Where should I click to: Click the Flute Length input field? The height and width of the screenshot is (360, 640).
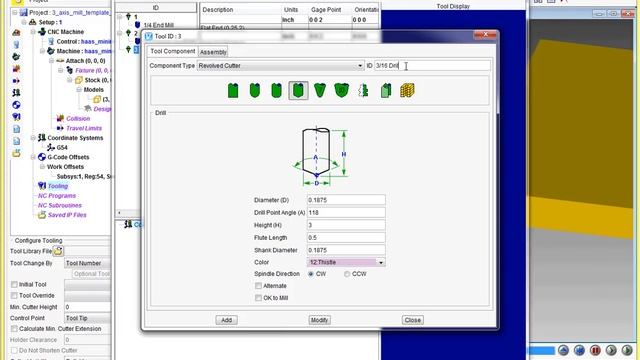346,238
